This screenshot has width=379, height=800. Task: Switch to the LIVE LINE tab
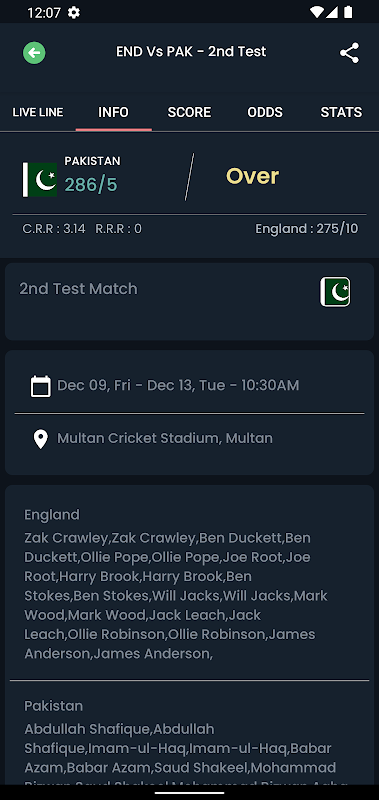click(x=38, y=112)
